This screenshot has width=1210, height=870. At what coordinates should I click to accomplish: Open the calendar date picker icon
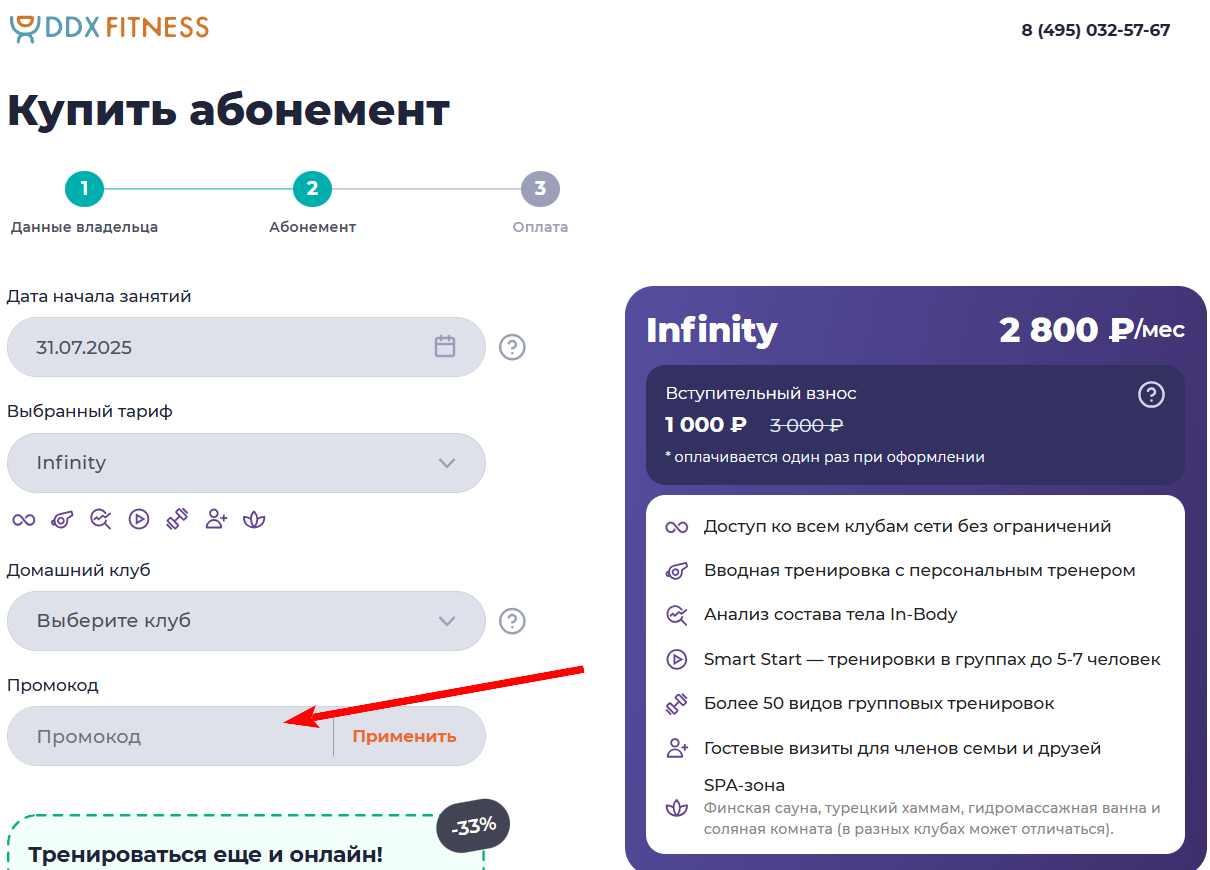click(445, 347)
